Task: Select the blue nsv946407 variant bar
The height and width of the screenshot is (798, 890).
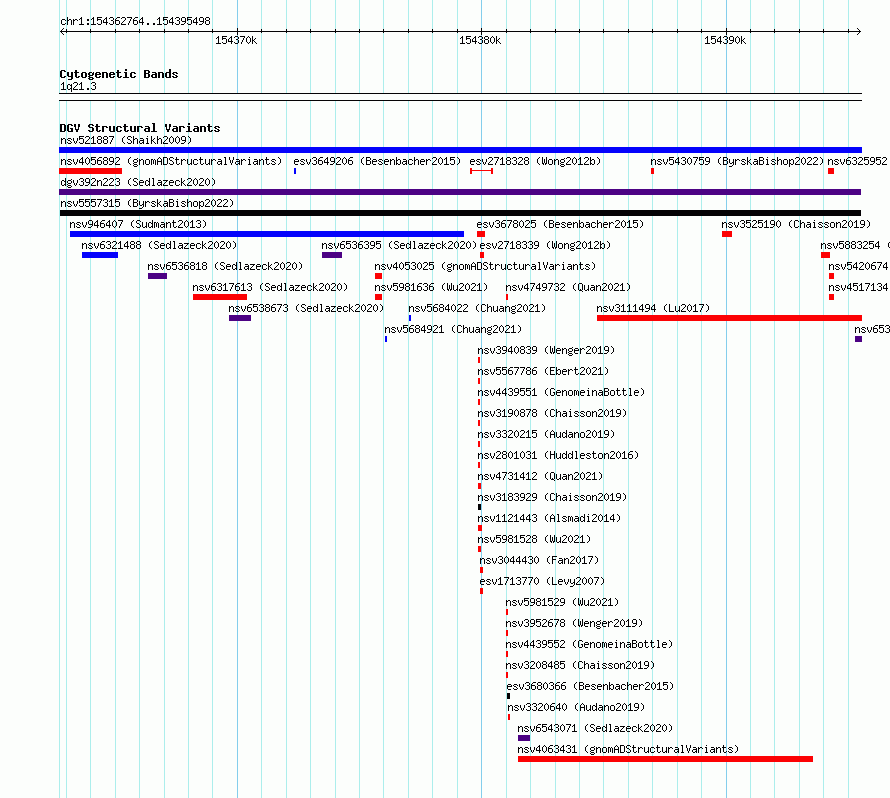Action: [267, 234]
